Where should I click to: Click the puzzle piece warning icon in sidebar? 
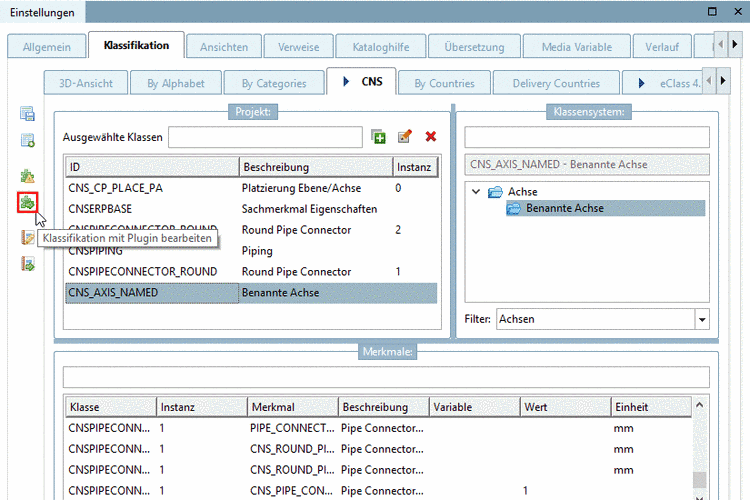click(27, 176)
